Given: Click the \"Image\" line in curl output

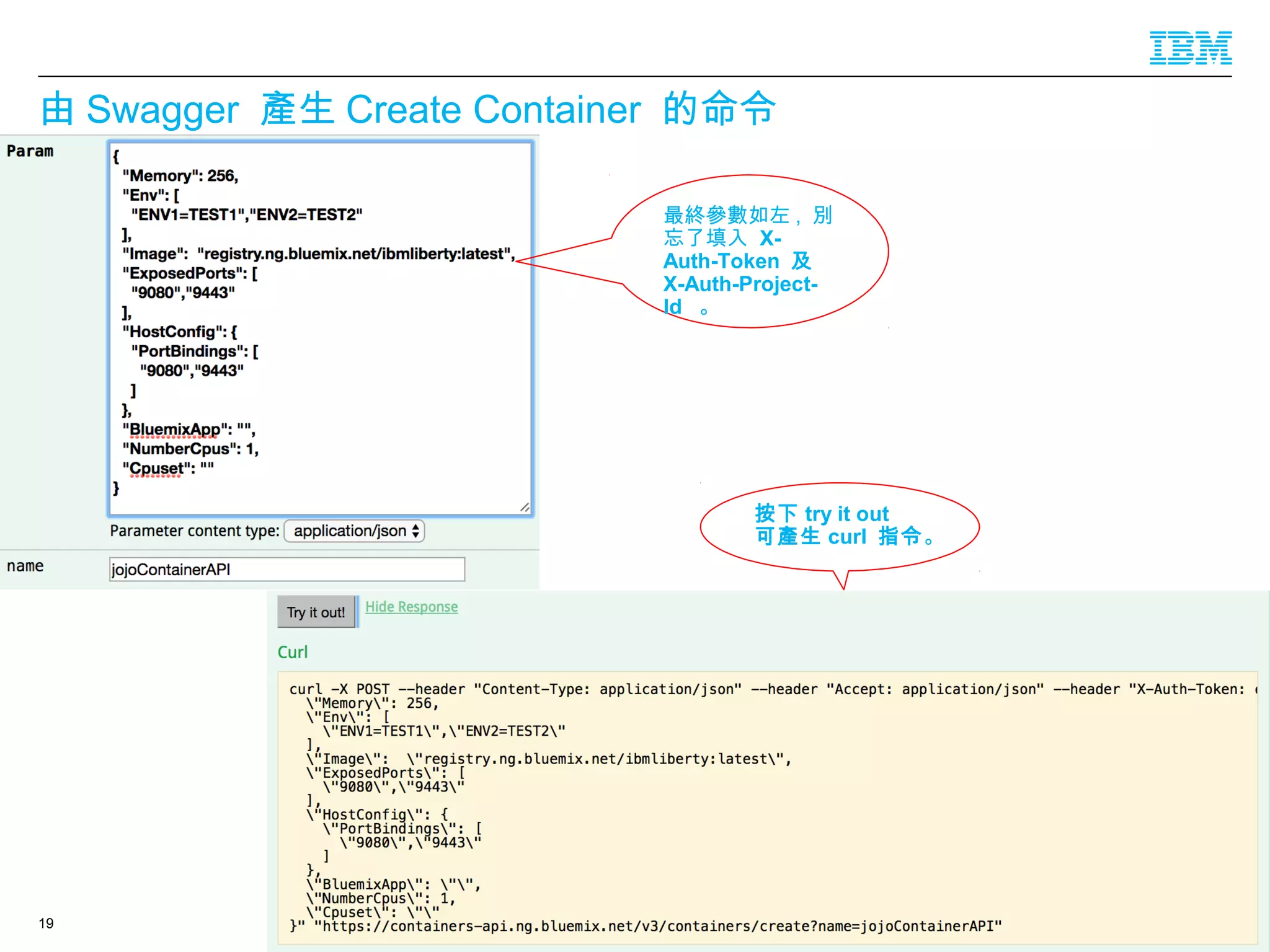Looking at the screenshot, I should (549, 759).
